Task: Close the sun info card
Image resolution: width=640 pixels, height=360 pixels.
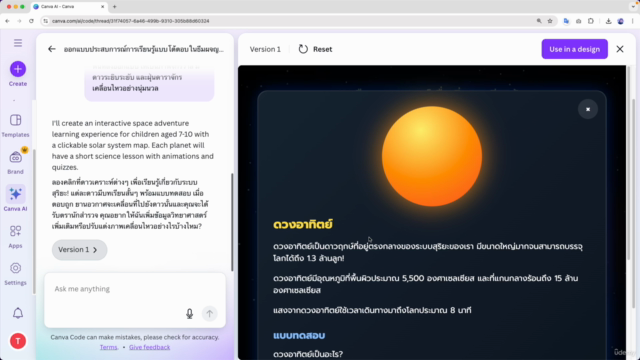Action: 588,109
